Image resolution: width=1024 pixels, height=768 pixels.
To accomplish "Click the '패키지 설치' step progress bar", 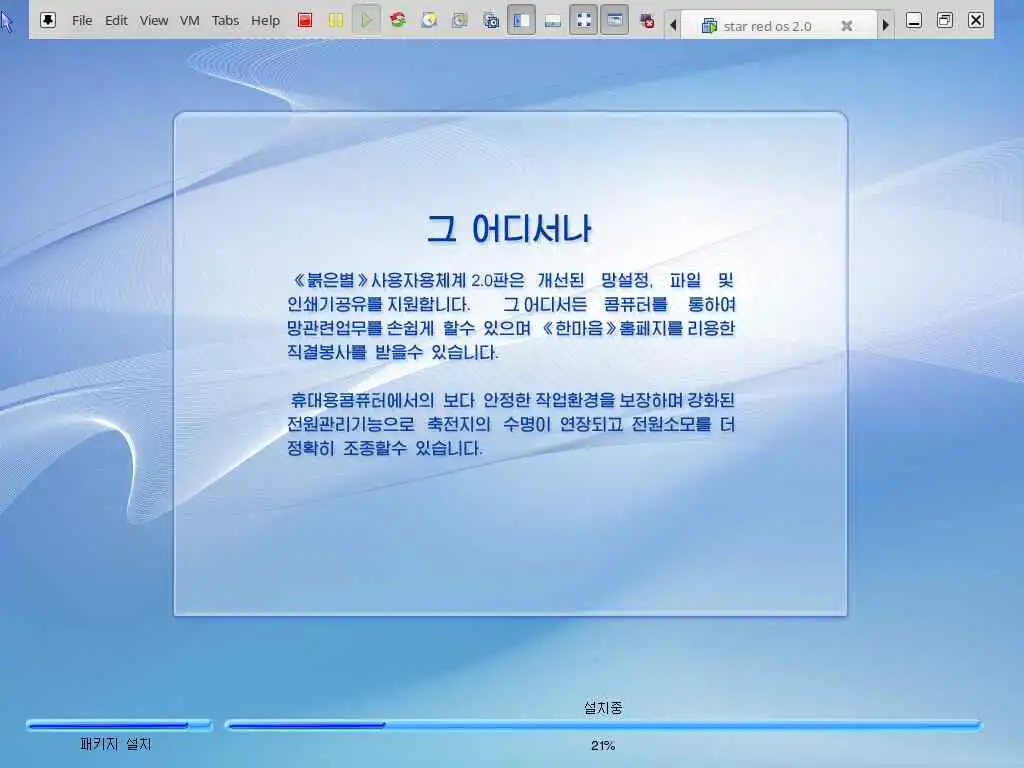I will coord(120,725).
